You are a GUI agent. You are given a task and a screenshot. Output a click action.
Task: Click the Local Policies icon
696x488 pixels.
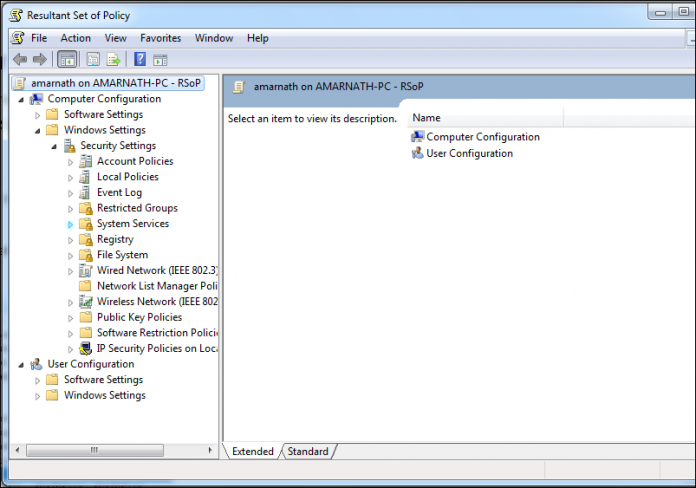pyautogui.click(x=85, y=177)
